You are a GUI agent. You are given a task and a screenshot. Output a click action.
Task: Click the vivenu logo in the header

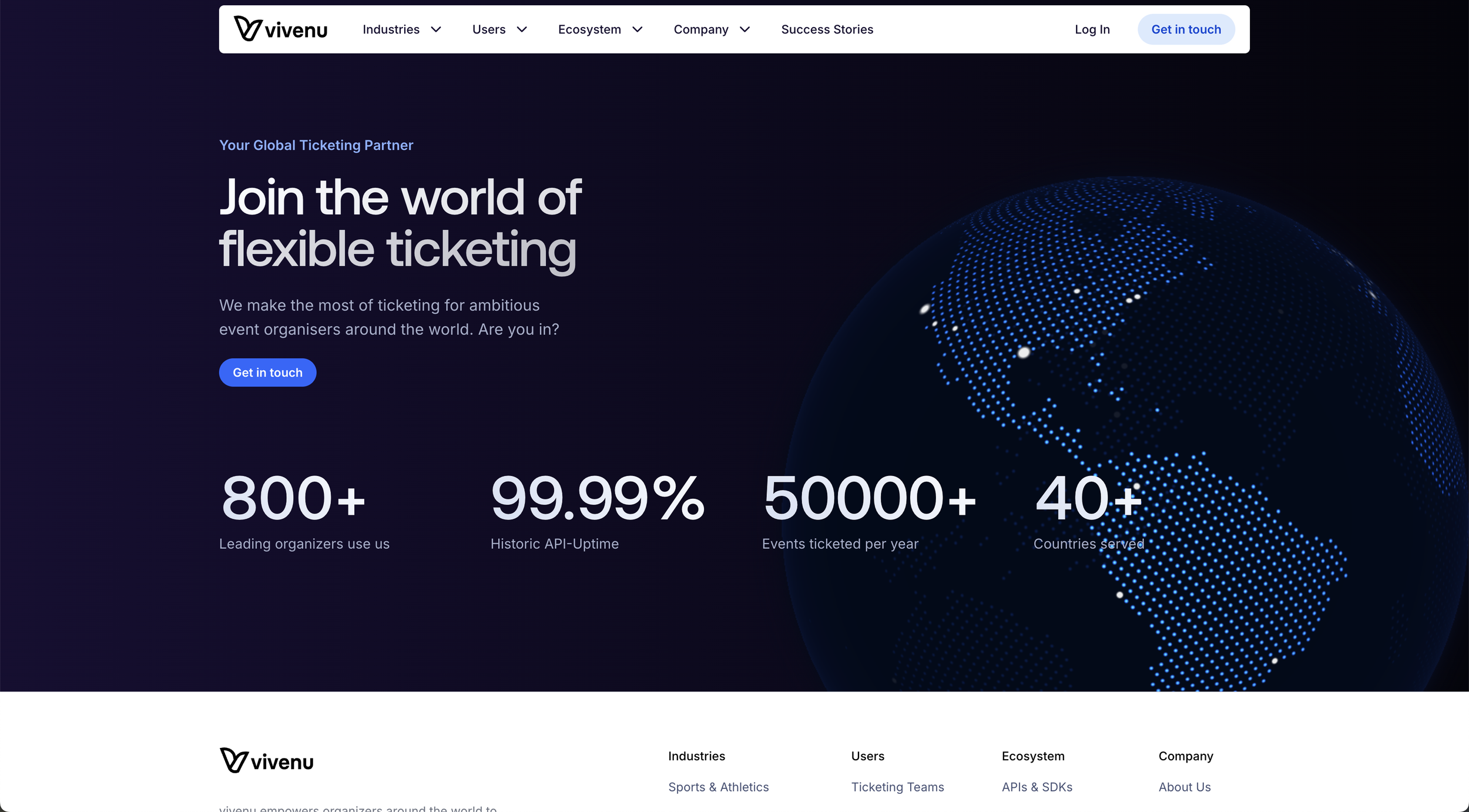click(x=280, y=29)
